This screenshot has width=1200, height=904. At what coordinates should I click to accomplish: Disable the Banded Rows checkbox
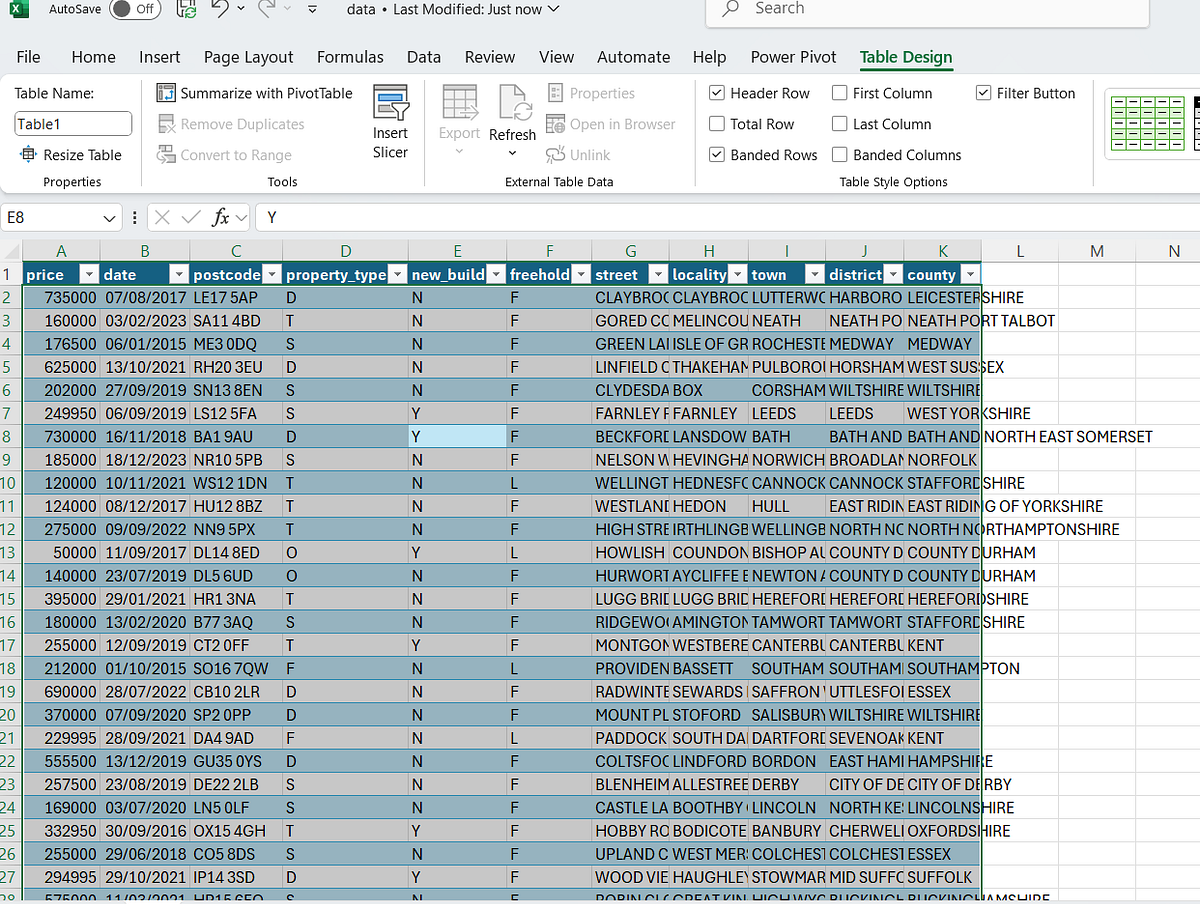coord(718,155)
